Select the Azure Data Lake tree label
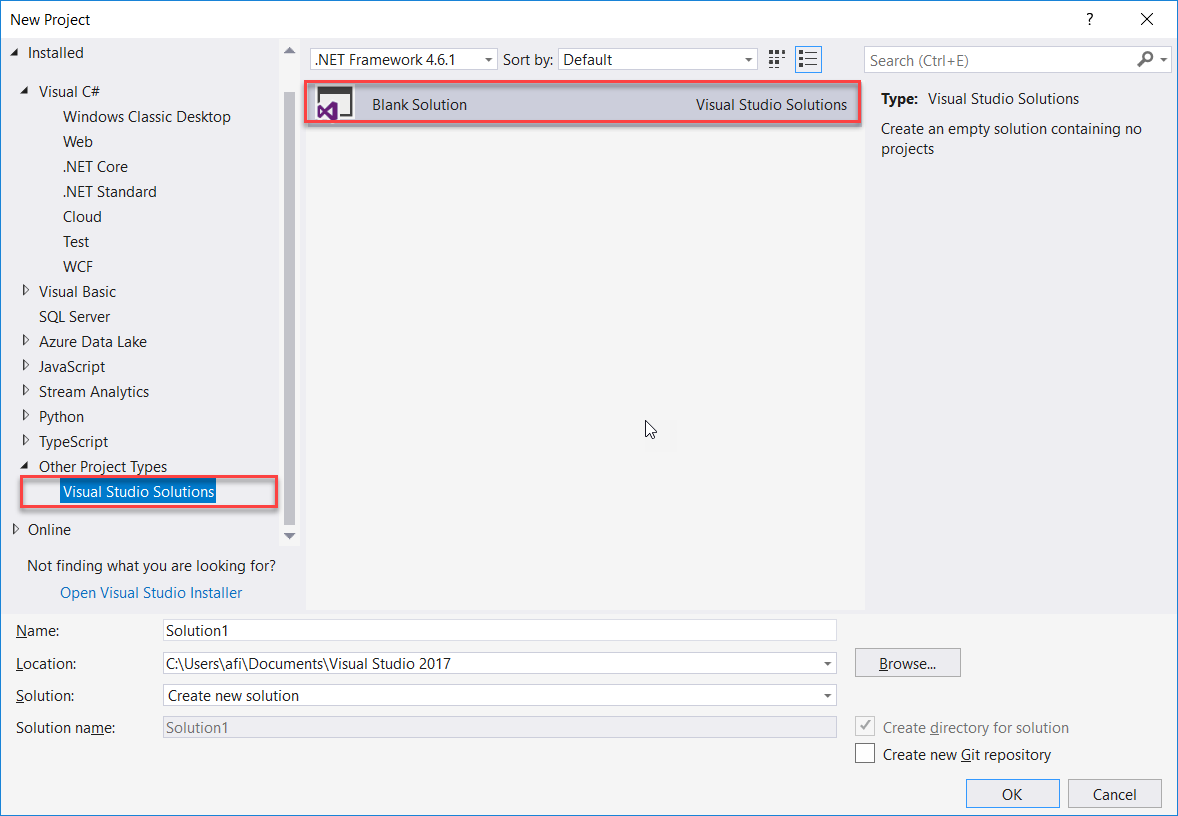Screen dimensions: 1178x816 93,341
